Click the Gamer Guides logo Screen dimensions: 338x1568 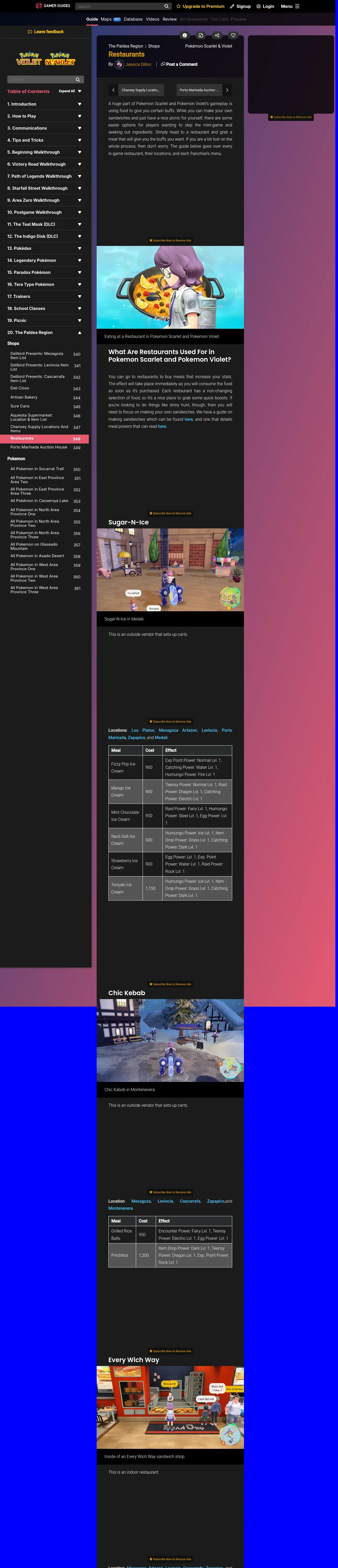pyautogui.click(x=53, y=6)
